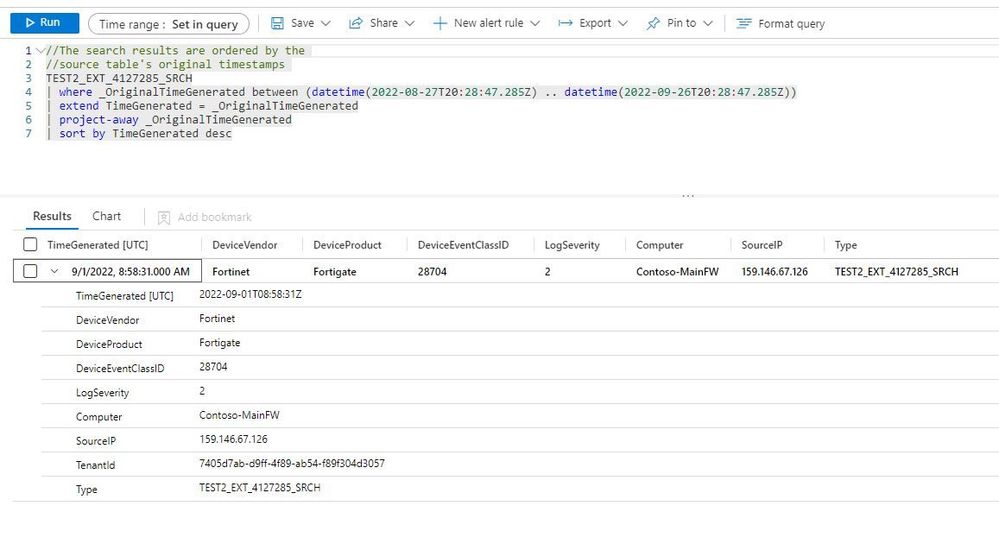This screenshot has height=537, width=999.
Task: Select the 28704 cell in result row
Action: click(x=432, y=271)
